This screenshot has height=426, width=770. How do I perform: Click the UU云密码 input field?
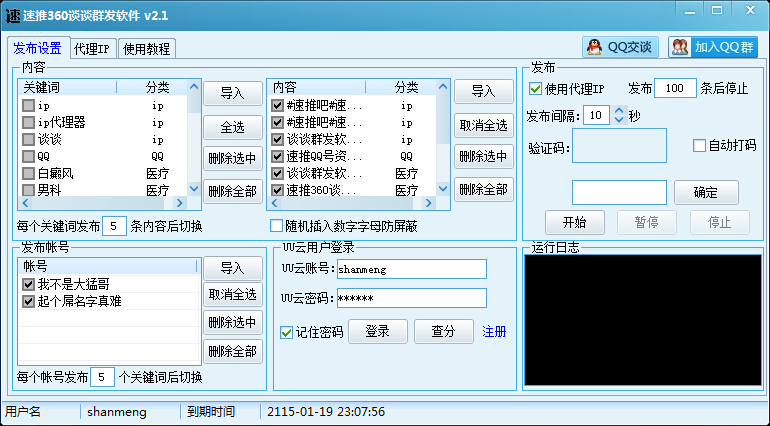coord(412,298)
